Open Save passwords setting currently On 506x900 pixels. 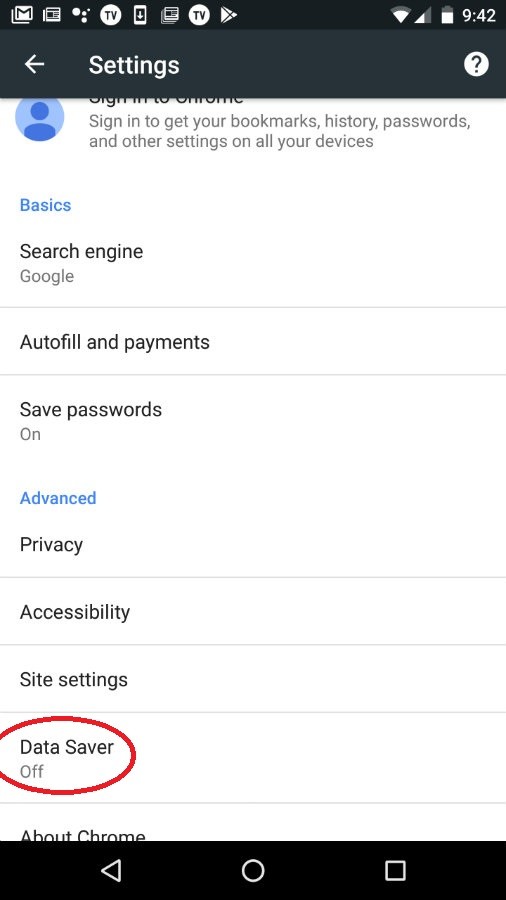253,421
